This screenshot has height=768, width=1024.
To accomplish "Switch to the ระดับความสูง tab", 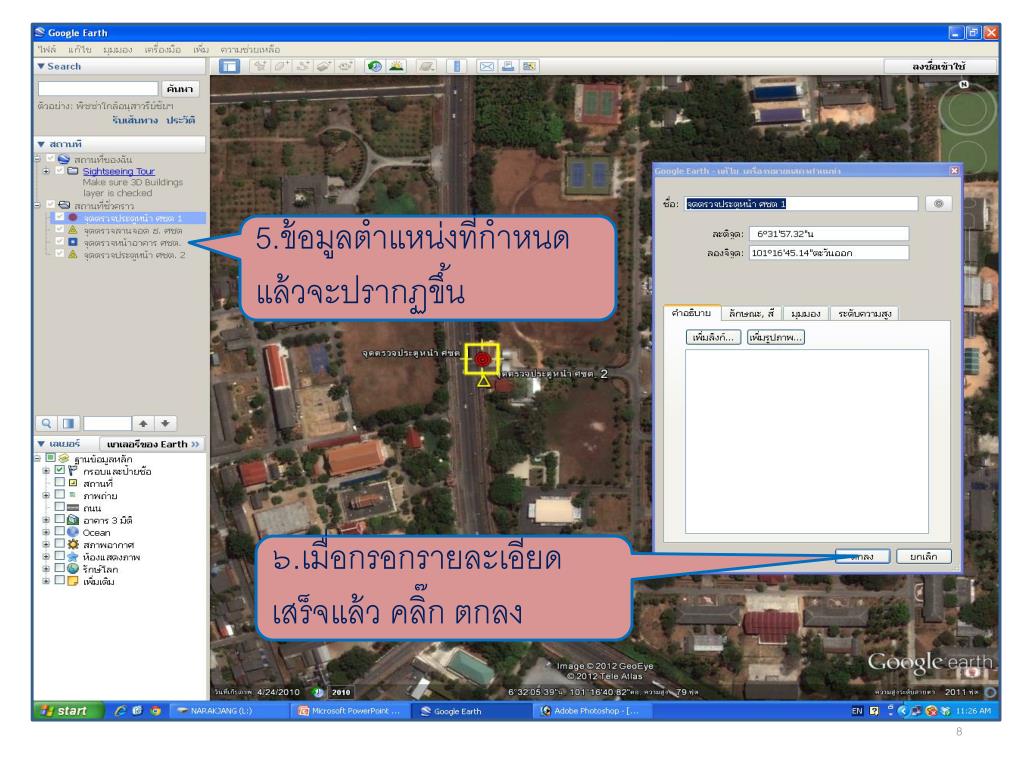I will 865,313.
